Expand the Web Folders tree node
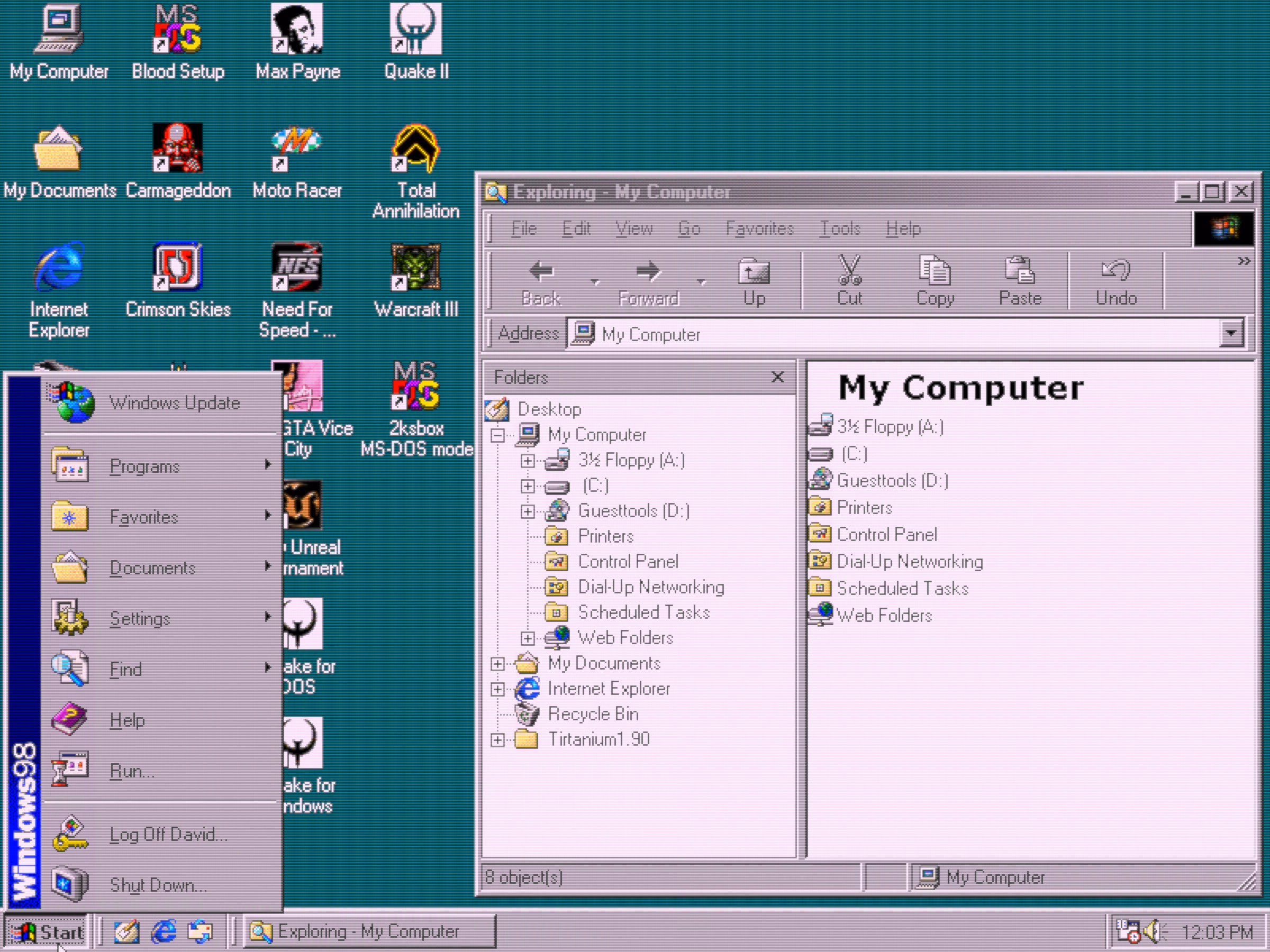Screen dimensions: 1270x952 click(528, 638)
